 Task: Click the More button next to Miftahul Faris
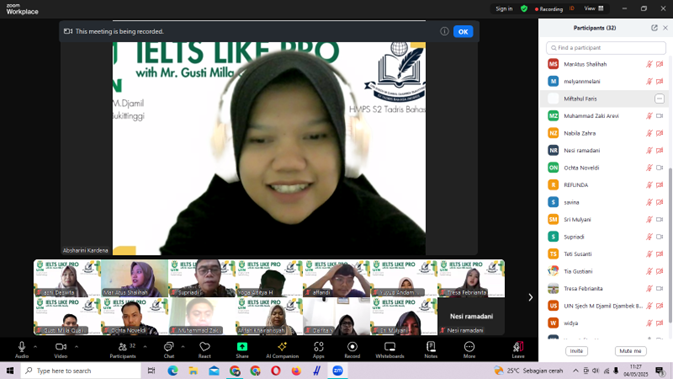pyautogui.click(x=659, y=99)
